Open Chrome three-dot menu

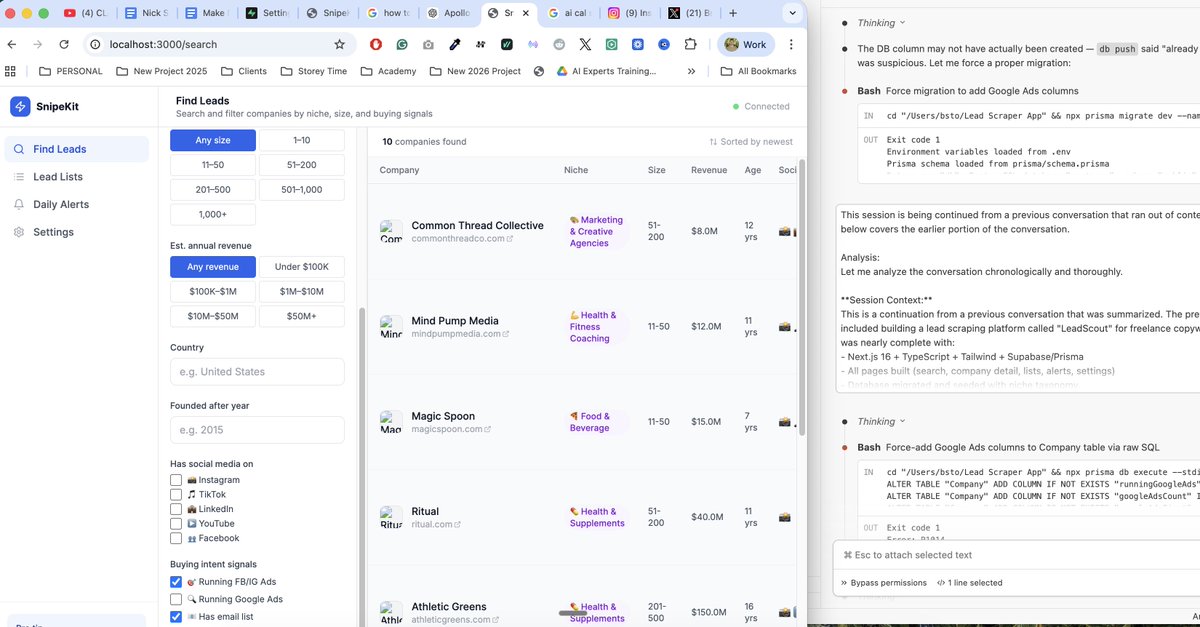(x=791, y=44)
